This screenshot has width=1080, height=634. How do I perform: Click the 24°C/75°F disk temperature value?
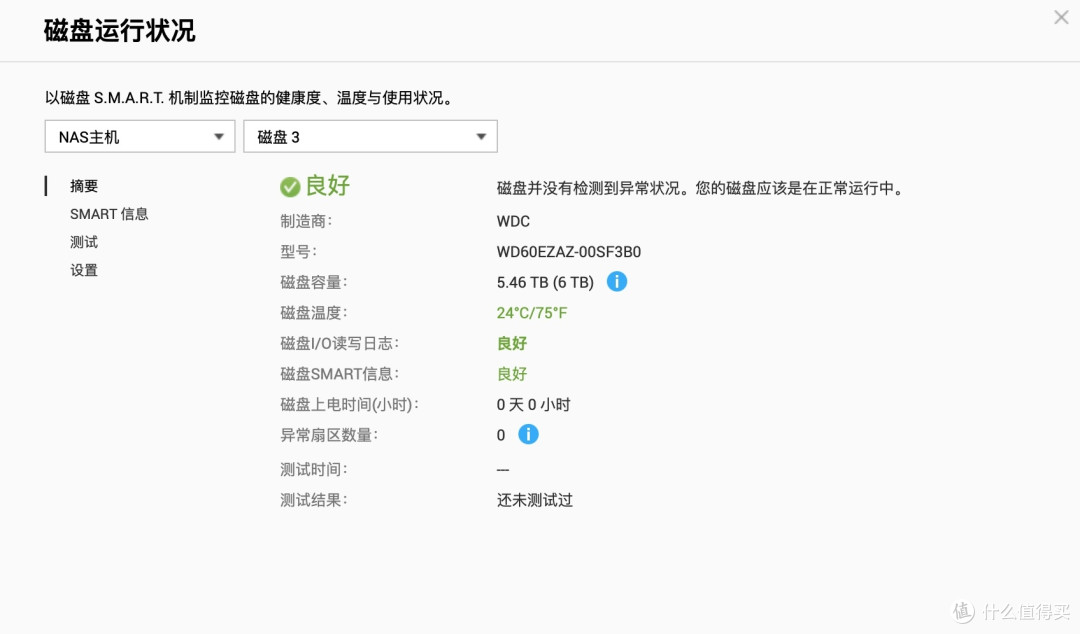pos(533,312)
